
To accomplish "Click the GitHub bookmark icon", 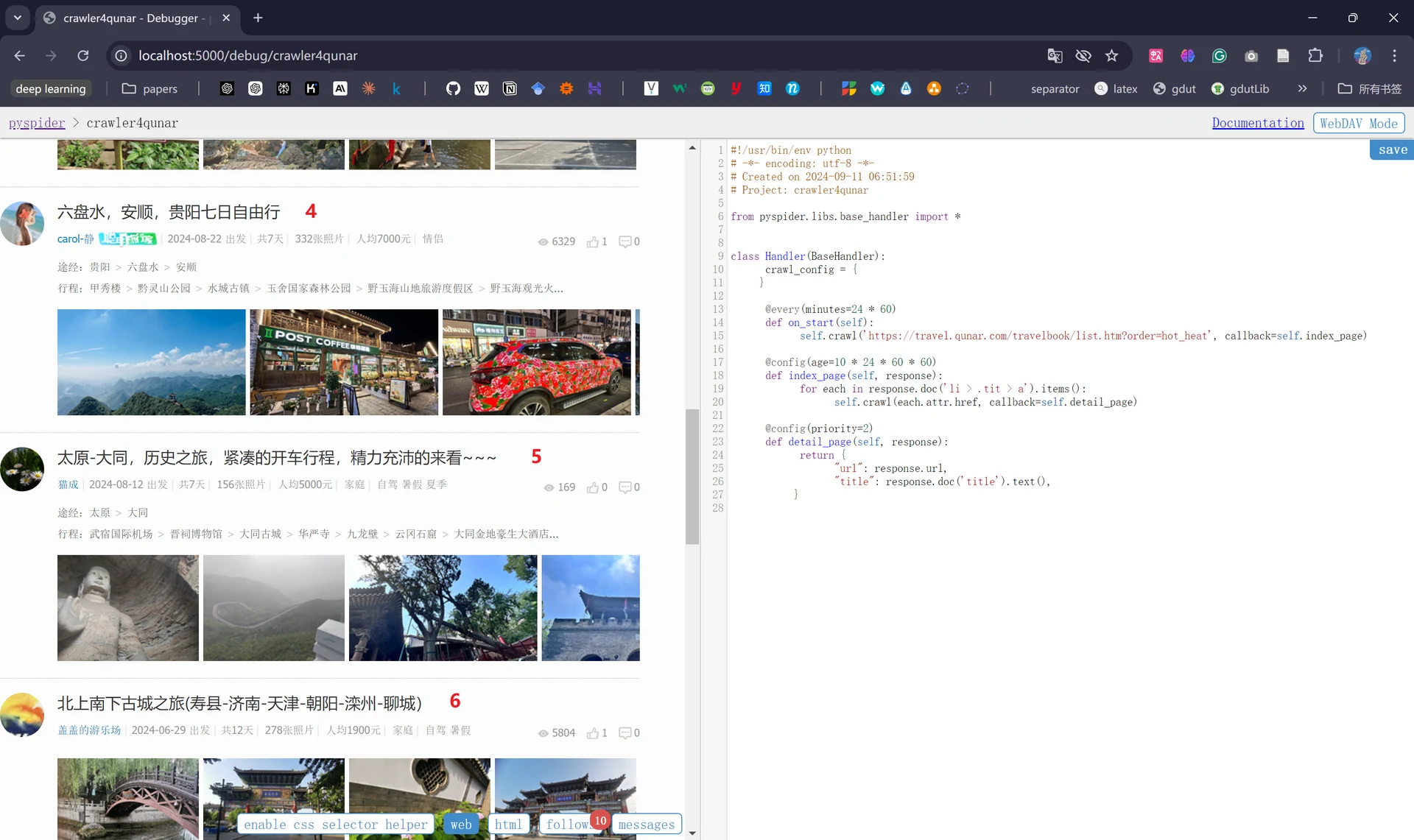I will (453, 88).
